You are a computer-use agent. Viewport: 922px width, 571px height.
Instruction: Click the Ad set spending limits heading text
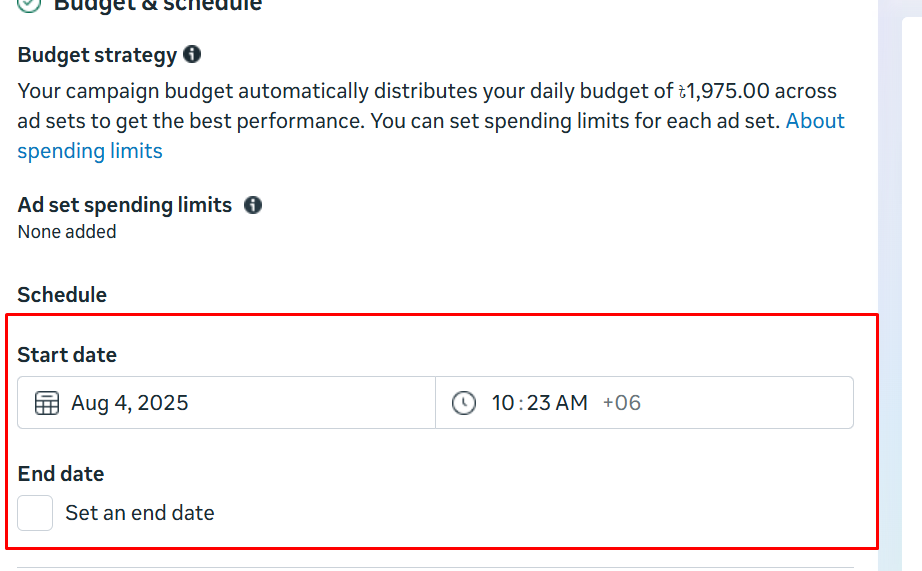[x=125, y=205]
